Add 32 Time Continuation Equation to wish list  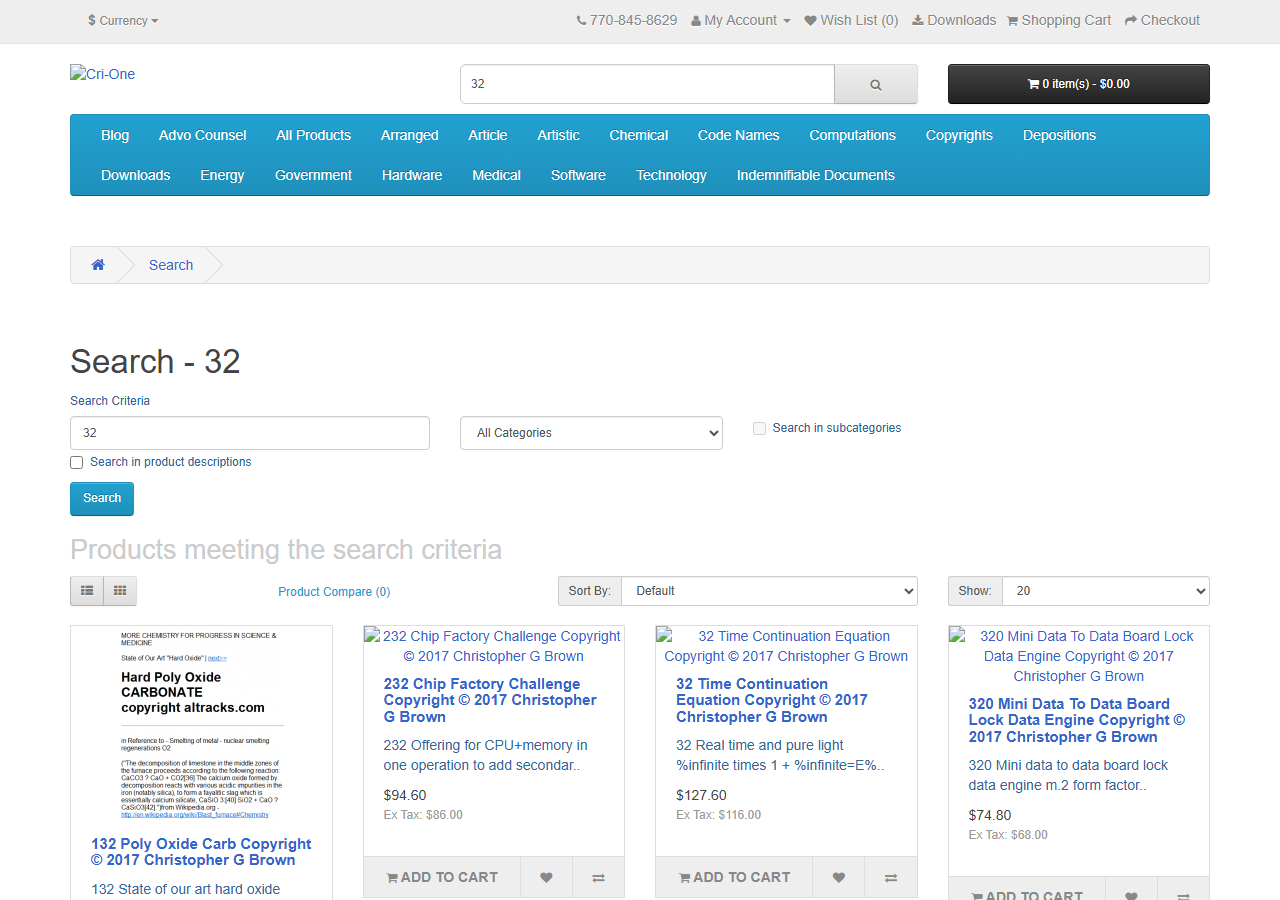point(838,877)
